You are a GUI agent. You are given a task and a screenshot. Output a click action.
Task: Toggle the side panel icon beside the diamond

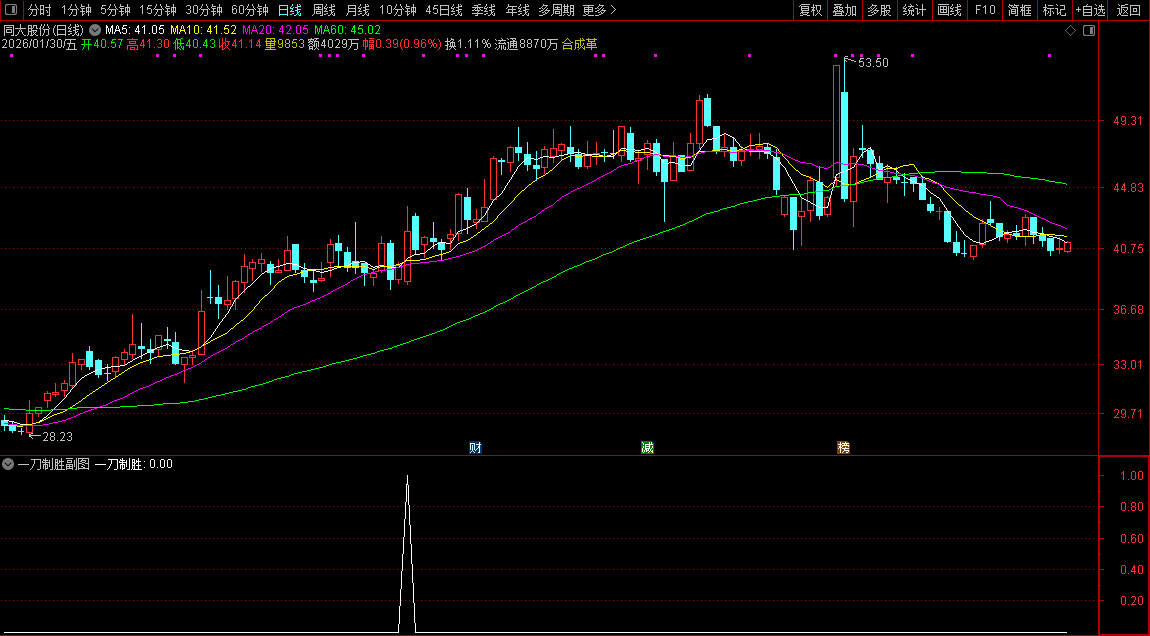tap(1089, 31)
